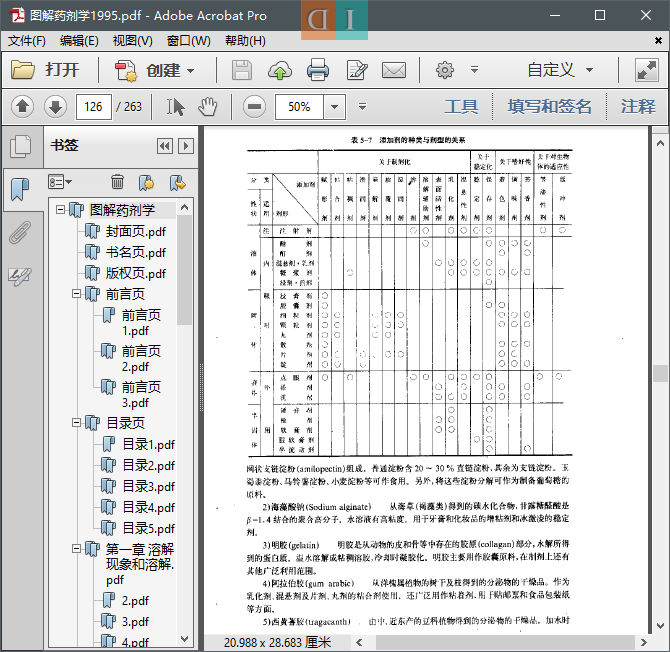Upload file to cloud icon
This screenshot has width=670, height=652.
point(279,70)
